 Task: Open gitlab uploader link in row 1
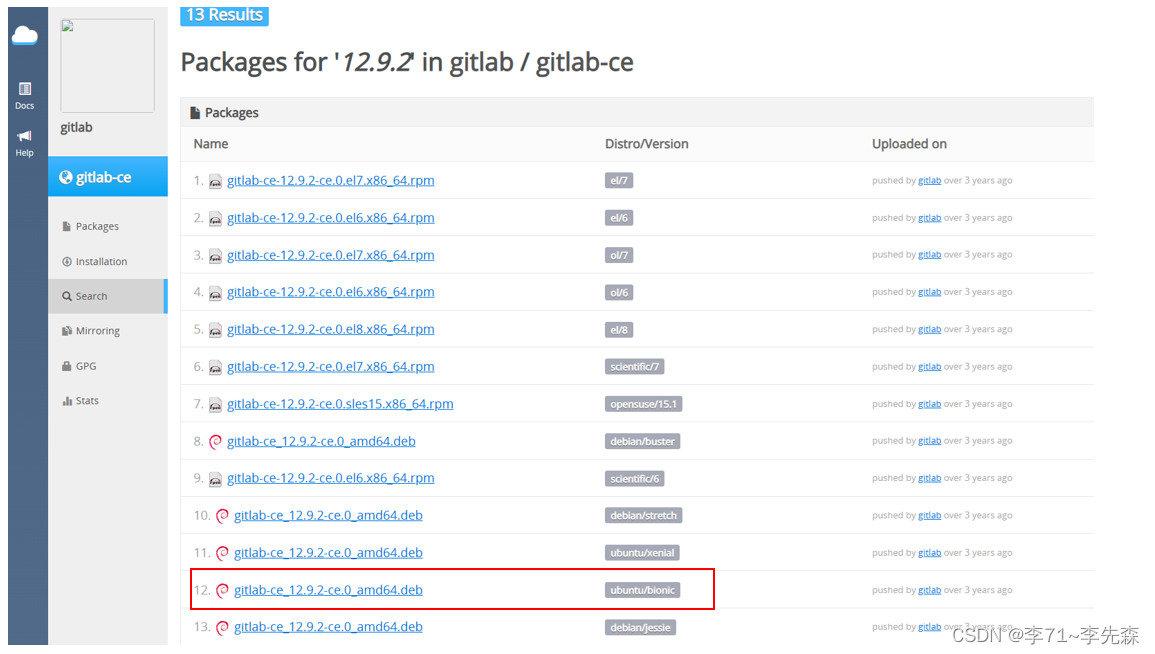[x=930, y=180]
